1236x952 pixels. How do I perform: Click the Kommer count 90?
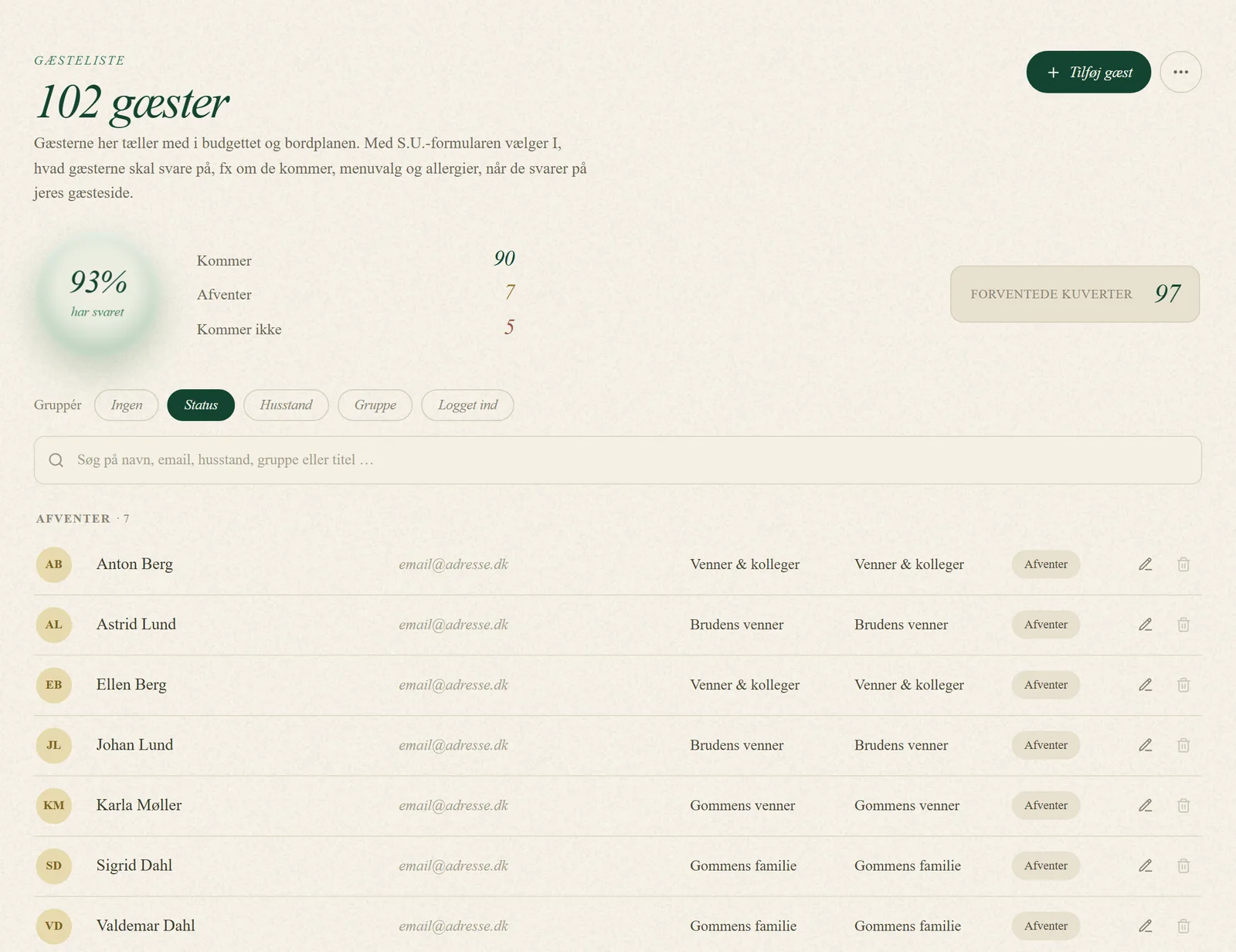[x=504, y=259]
